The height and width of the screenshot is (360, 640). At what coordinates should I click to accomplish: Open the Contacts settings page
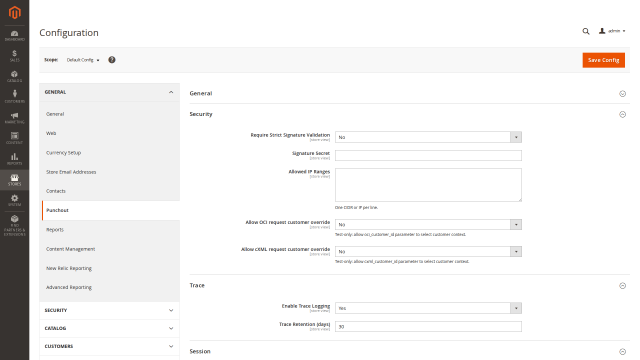(56, 191)
